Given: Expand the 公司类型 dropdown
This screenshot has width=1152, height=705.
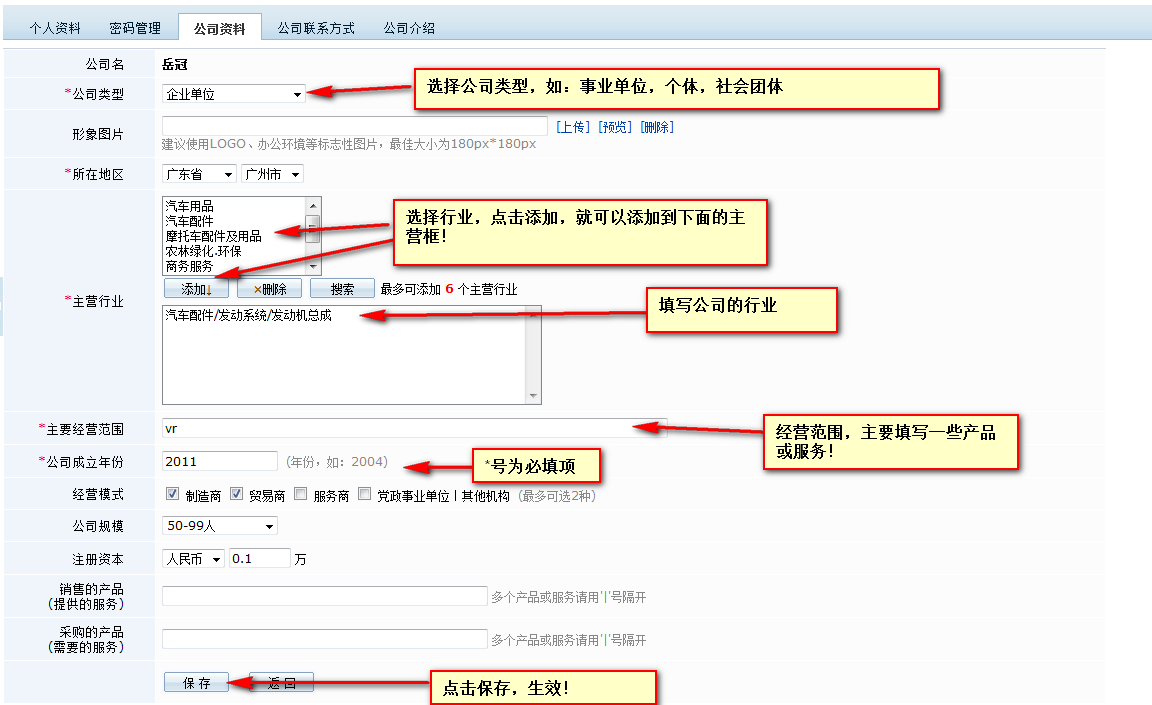Looking at the screenshot, I should tap(234, 94).
